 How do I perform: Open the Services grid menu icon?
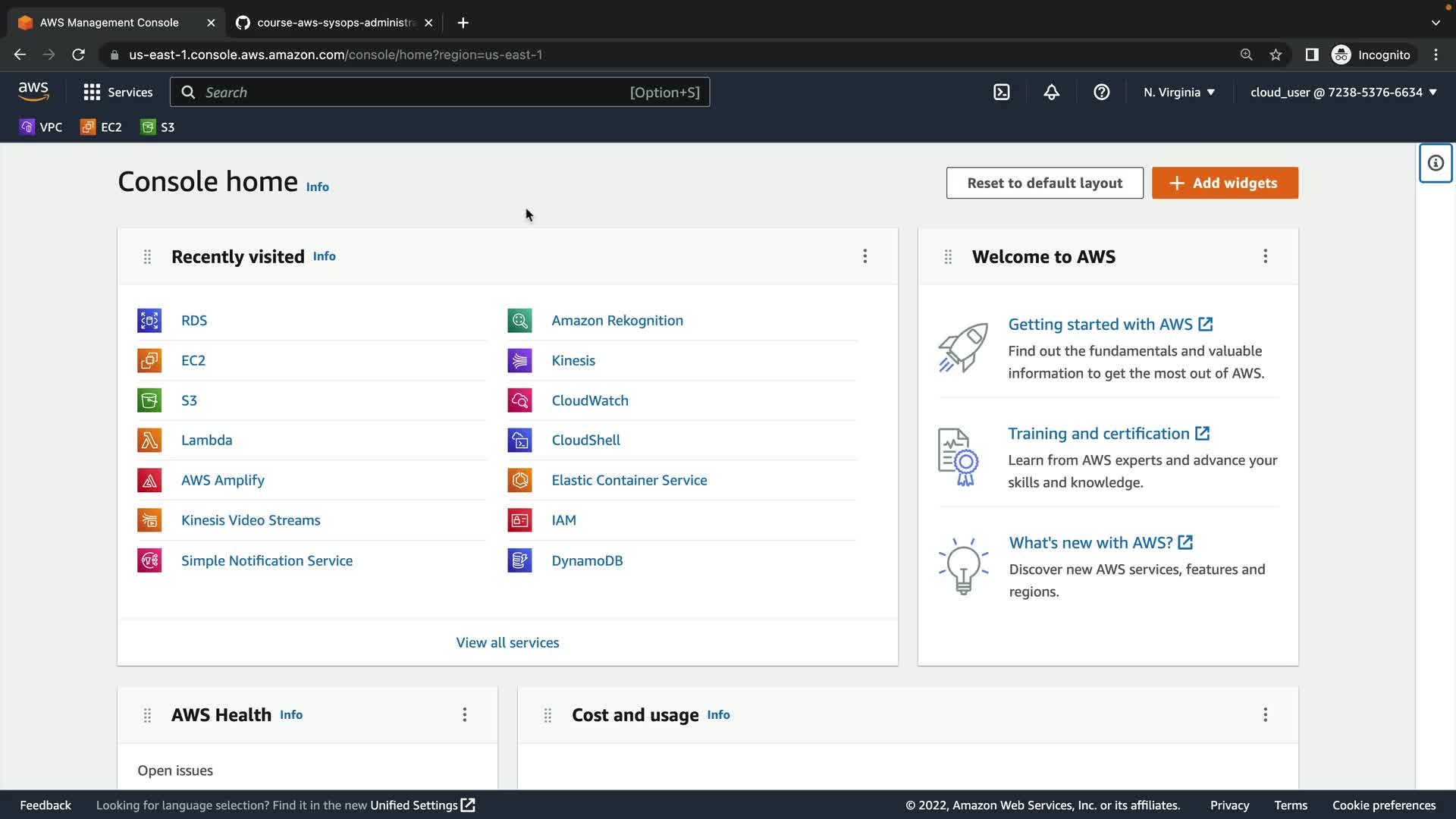point(92,93)
